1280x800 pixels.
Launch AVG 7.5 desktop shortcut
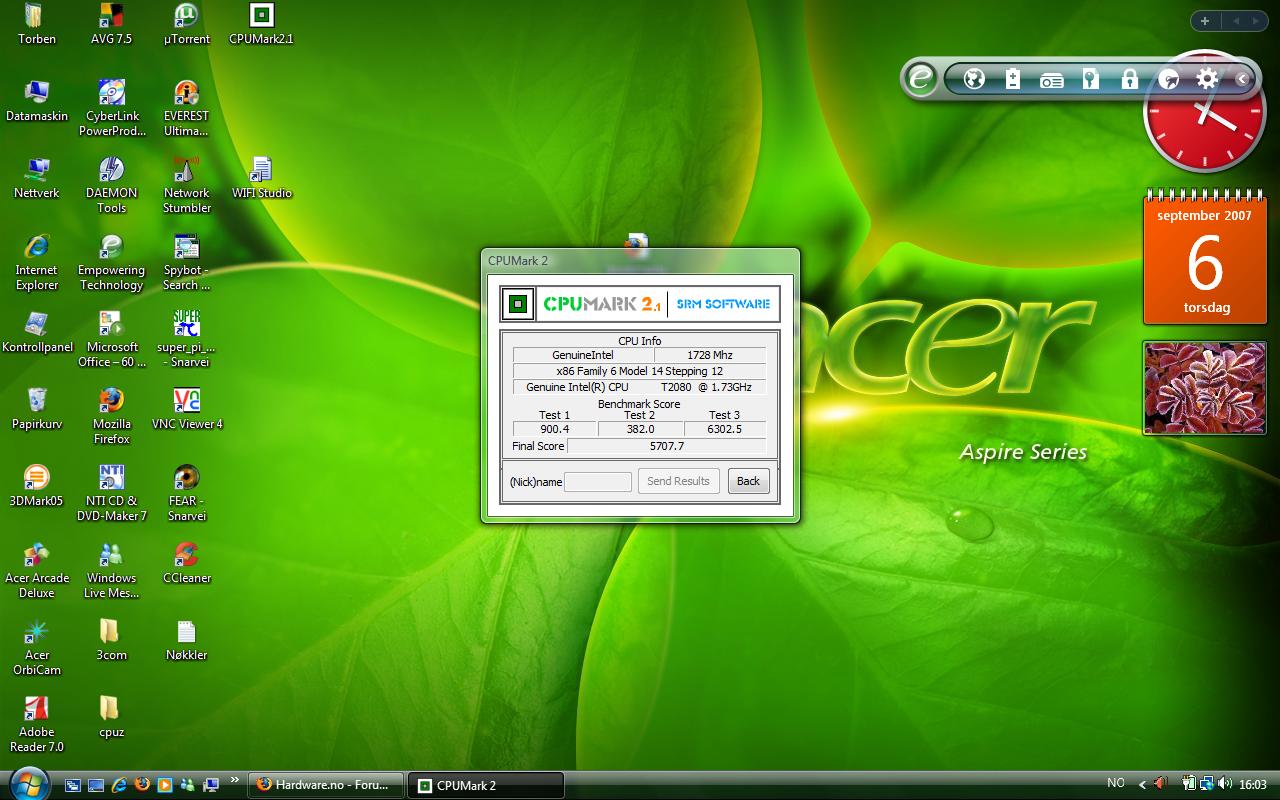[111, 24]
